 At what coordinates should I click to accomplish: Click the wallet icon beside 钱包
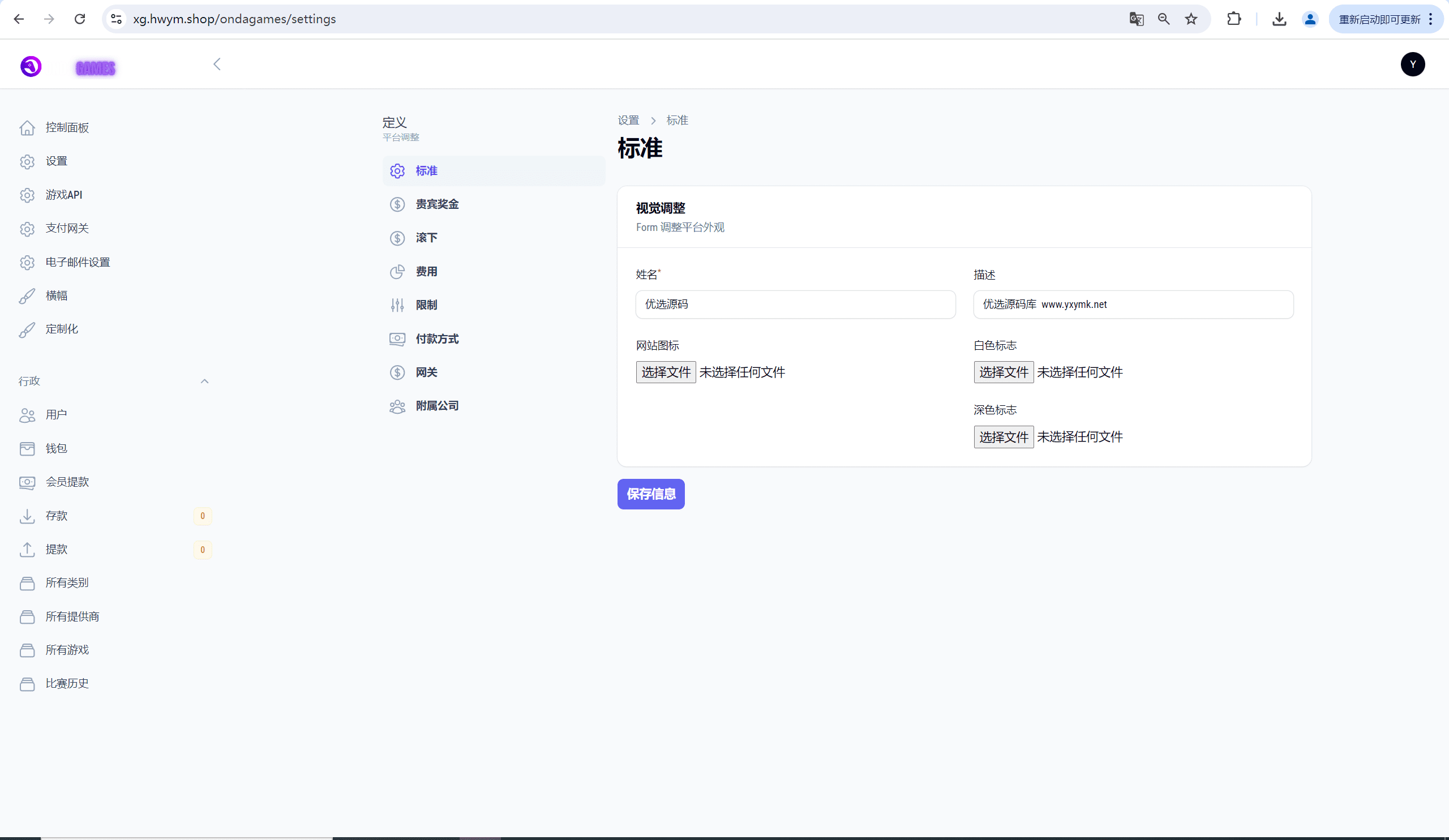[x=27, y=448]
